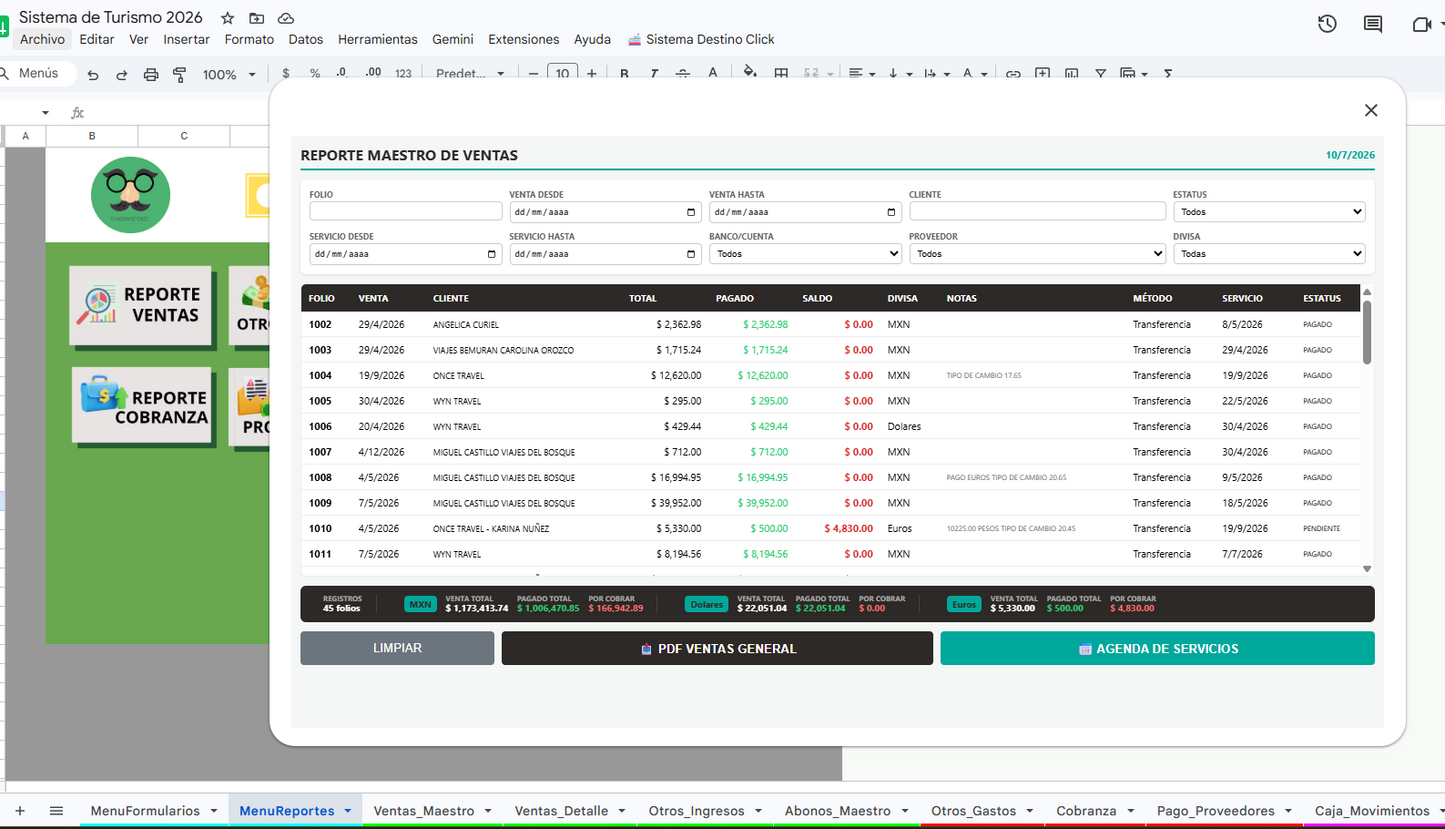
Task: Toggle italic formatting
Action: pyautogui.click(x=654, y=73)
